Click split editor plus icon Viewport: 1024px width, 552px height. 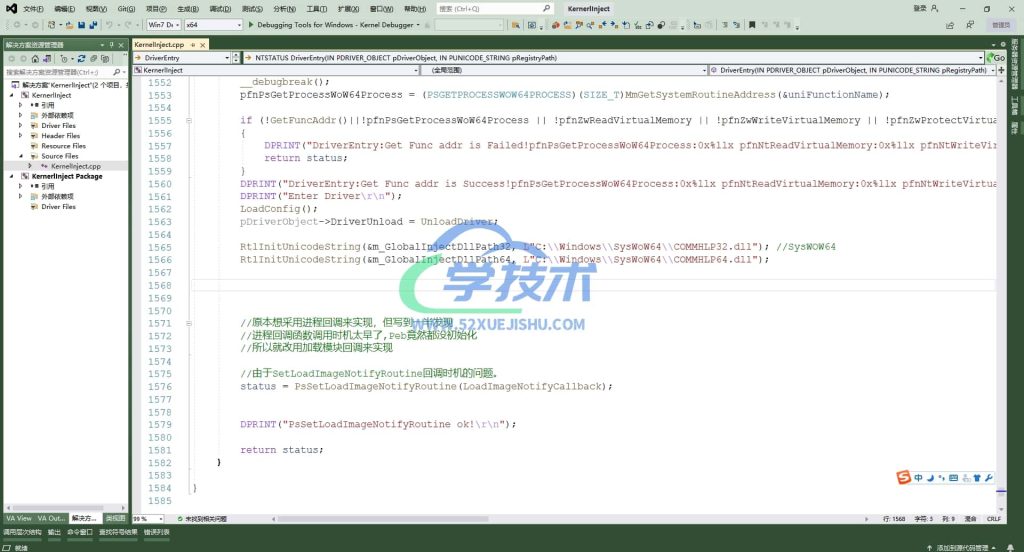1001,70
